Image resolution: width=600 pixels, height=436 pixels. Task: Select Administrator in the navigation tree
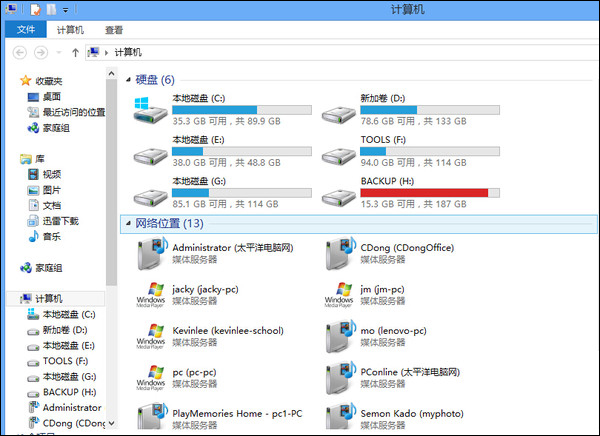[x=65, y=408]
